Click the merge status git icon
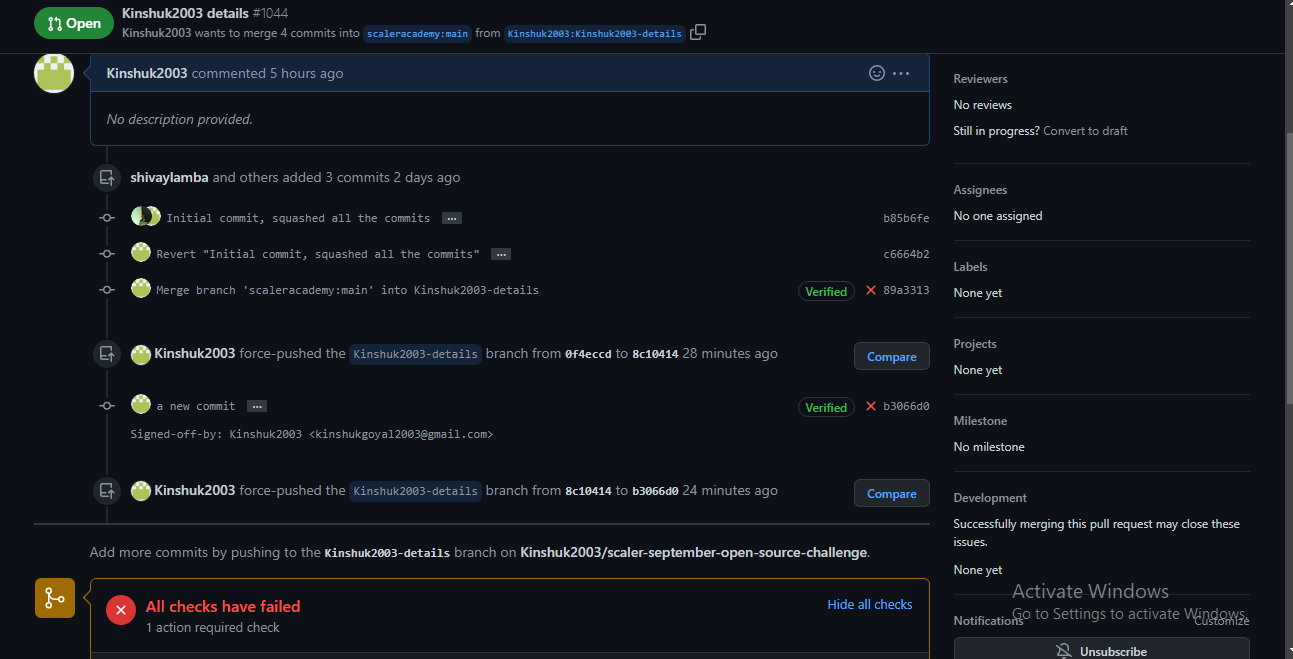This screenshot has height=659, width=1293. 54,598
